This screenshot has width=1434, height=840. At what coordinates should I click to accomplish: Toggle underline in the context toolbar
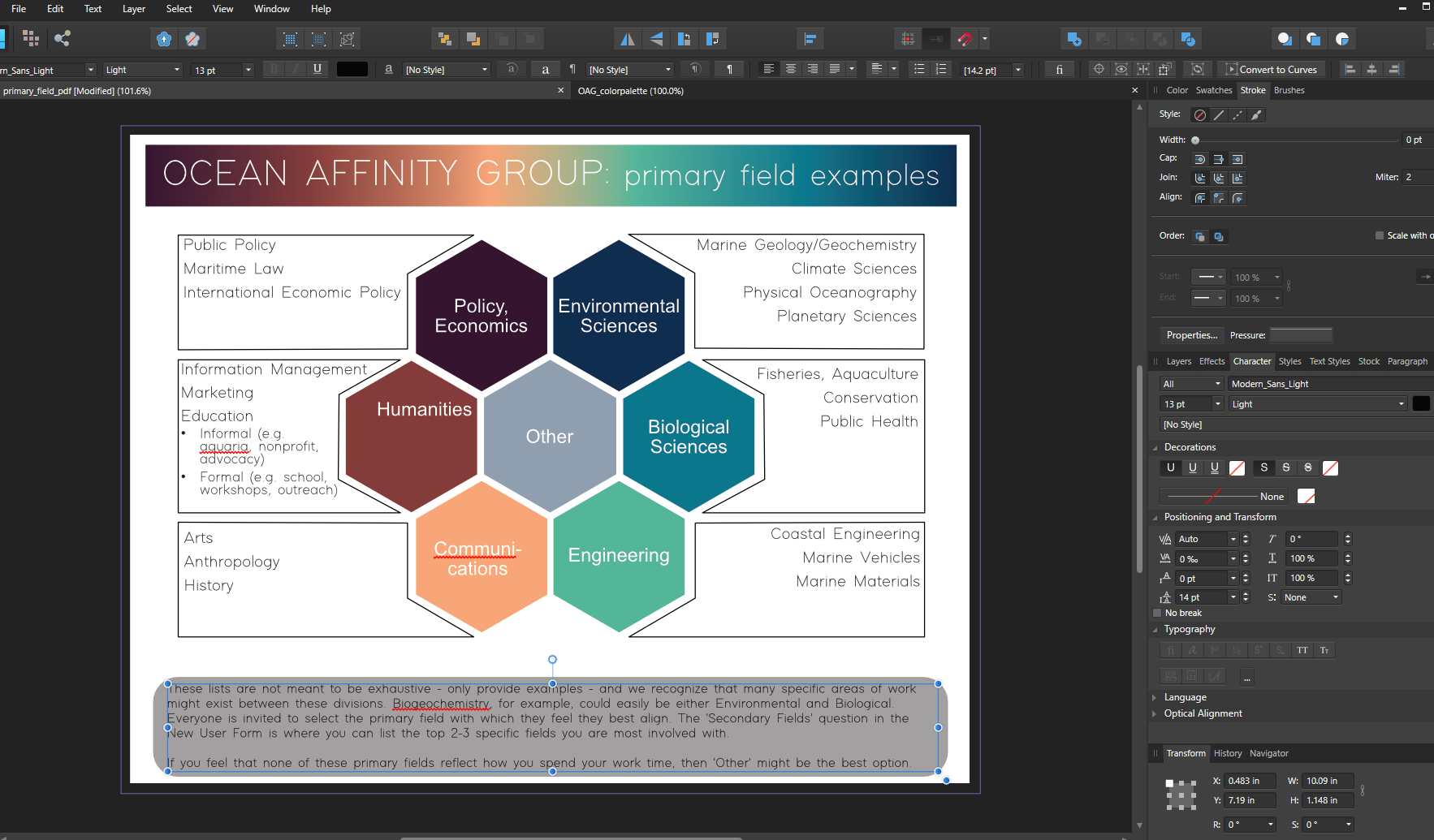click(317, 70)
